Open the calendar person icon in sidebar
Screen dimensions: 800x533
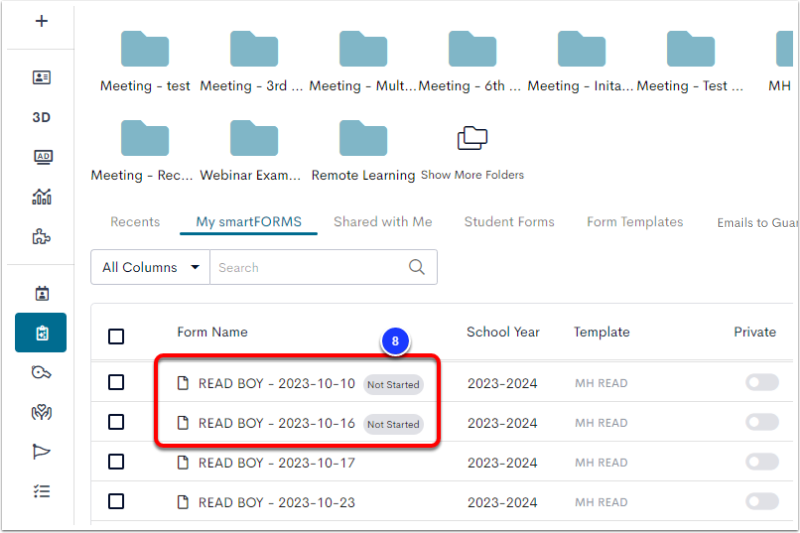point(42,293)
